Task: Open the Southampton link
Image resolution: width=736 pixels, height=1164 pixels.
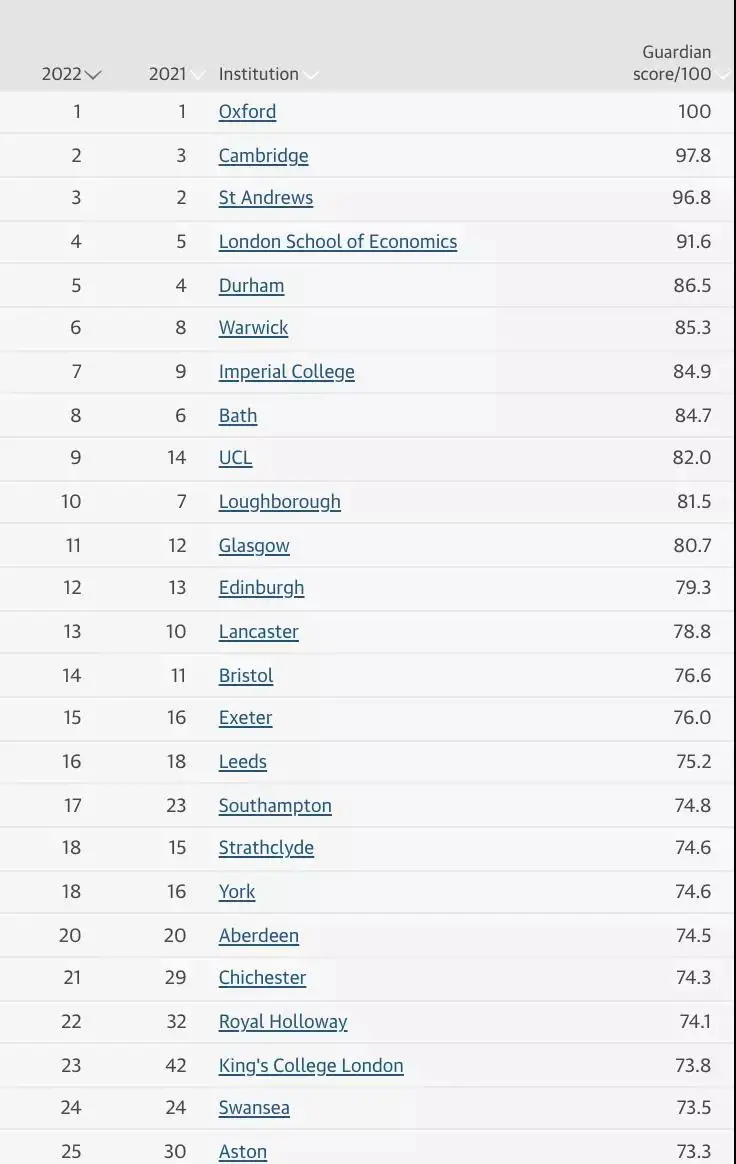Action: click(275, 806)
